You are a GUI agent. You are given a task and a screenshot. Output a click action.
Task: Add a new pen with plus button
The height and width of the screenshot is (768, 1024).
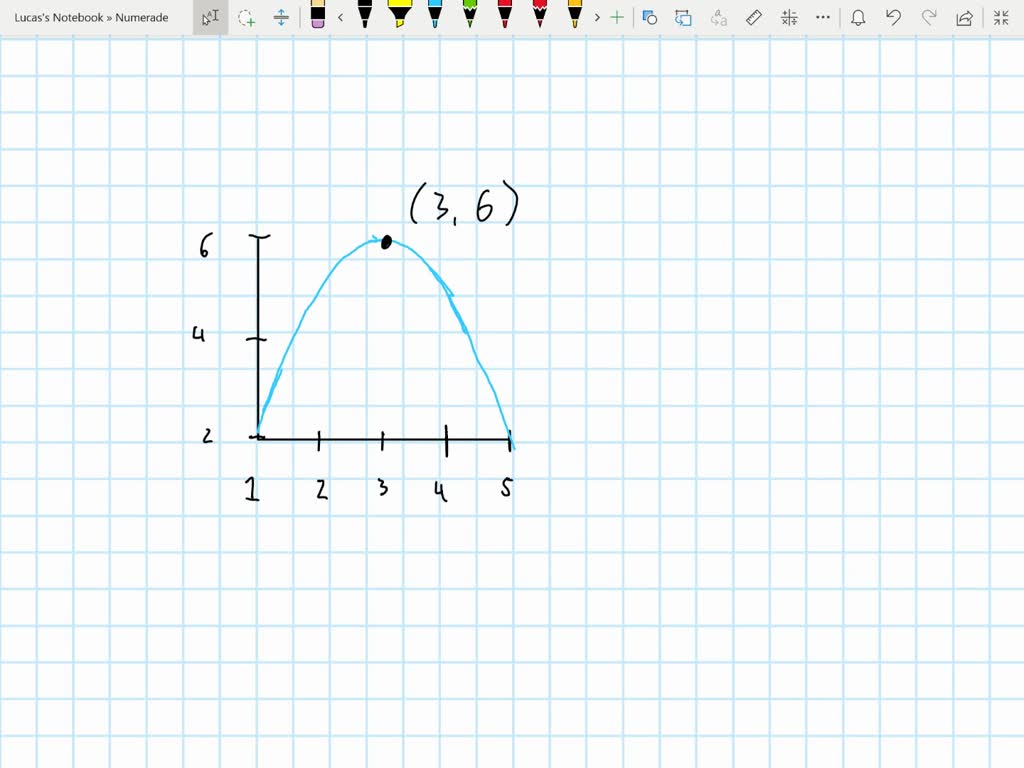(616, 17)
